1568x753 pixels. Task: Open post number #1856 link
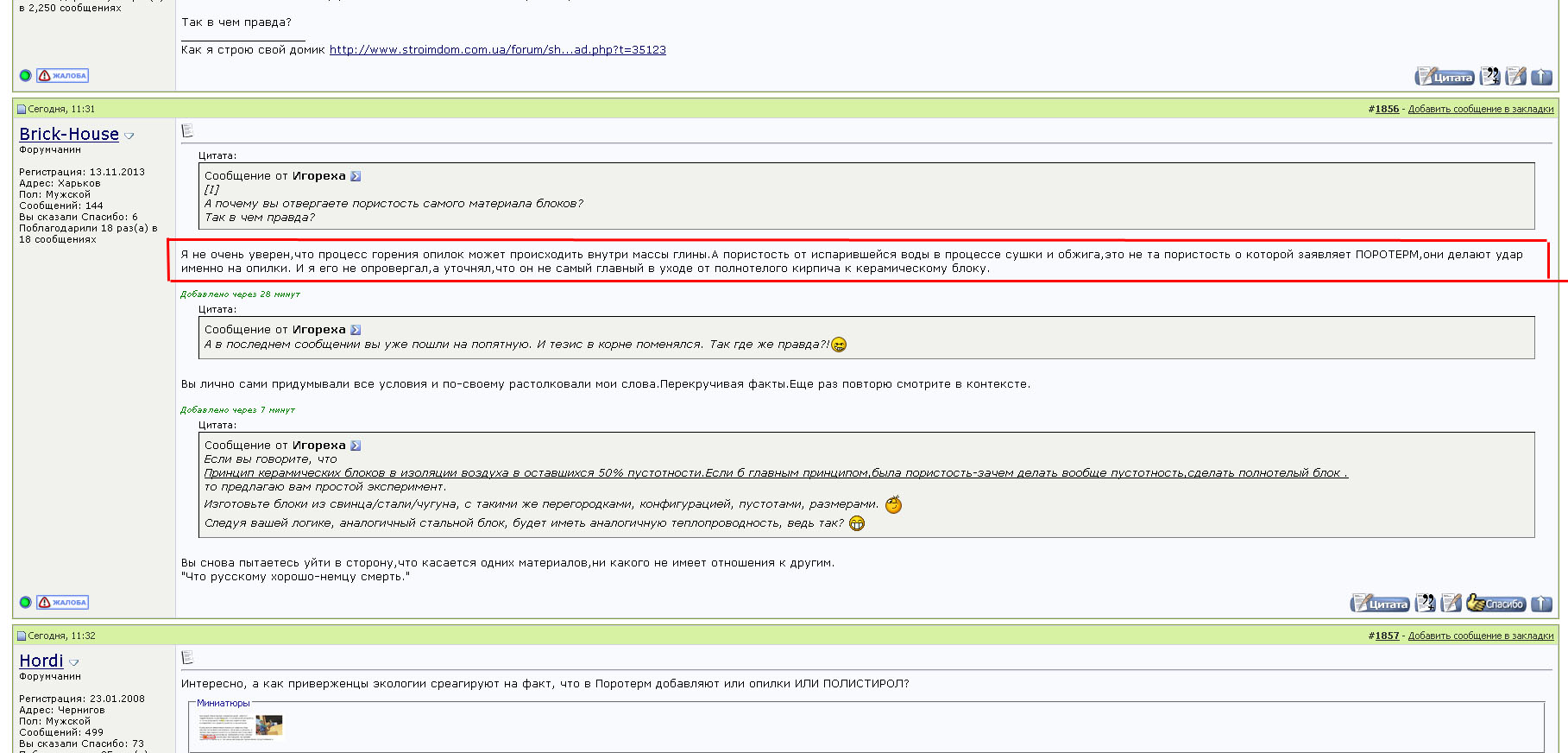click(1387, 109)
